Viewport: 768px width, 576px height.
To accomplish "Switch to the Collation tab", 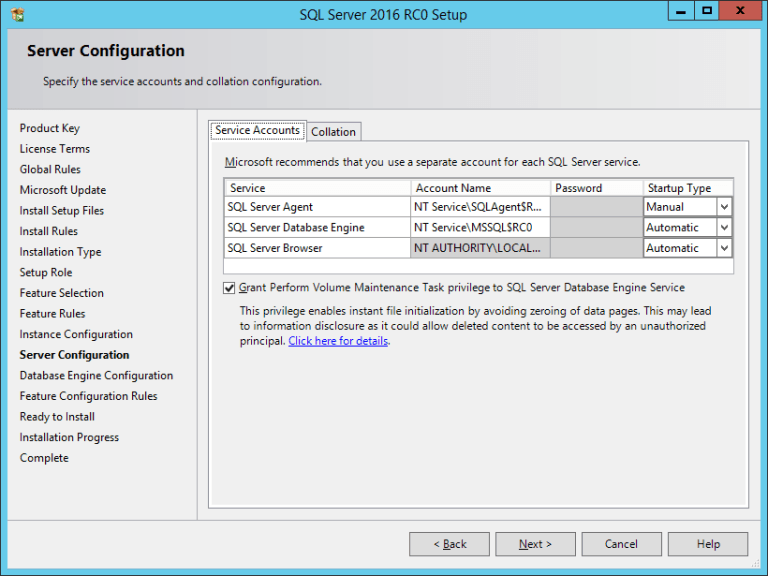I will pyautogui.click(x=334, y=132).
